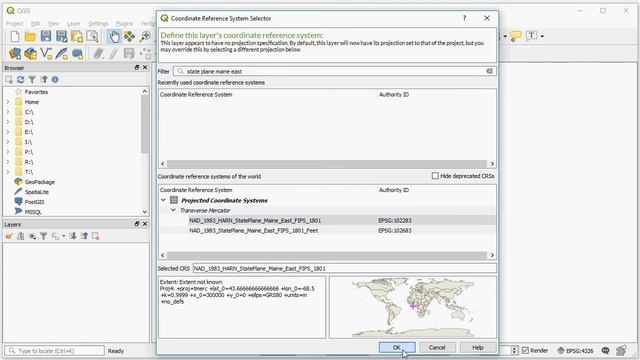Click the Add Group icon in Layers panel
640x360 pixels.
point(20,236)
